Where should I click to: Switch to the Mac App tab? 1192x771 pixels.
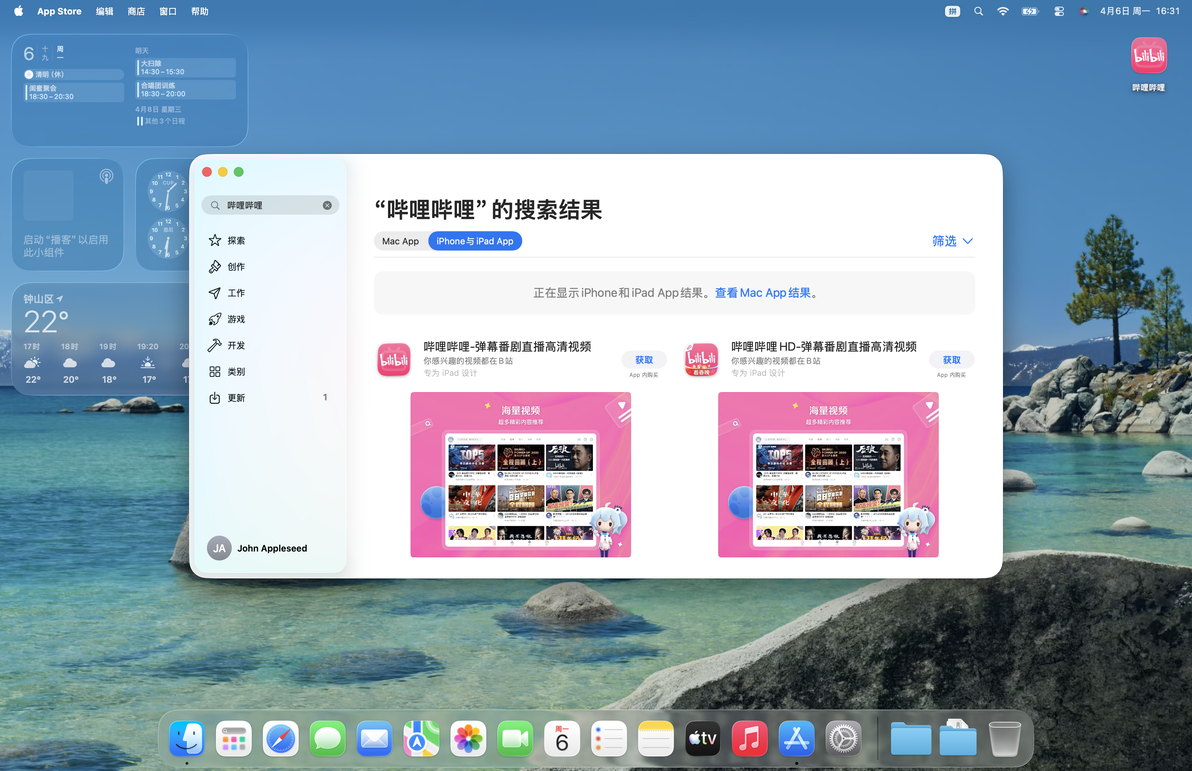click(401, 241)
